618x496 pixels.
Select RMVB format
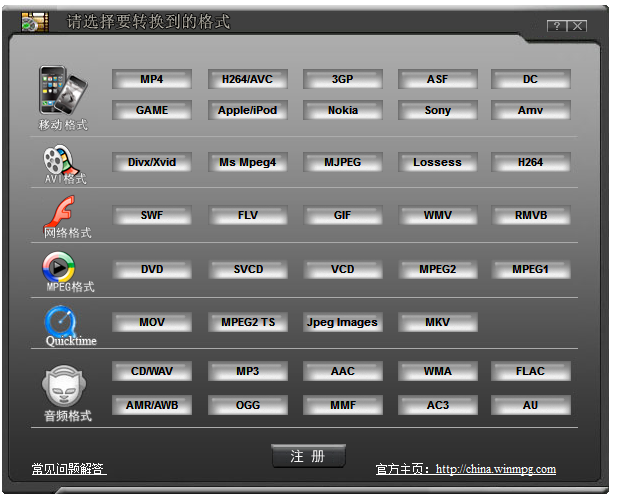[531, 215]
